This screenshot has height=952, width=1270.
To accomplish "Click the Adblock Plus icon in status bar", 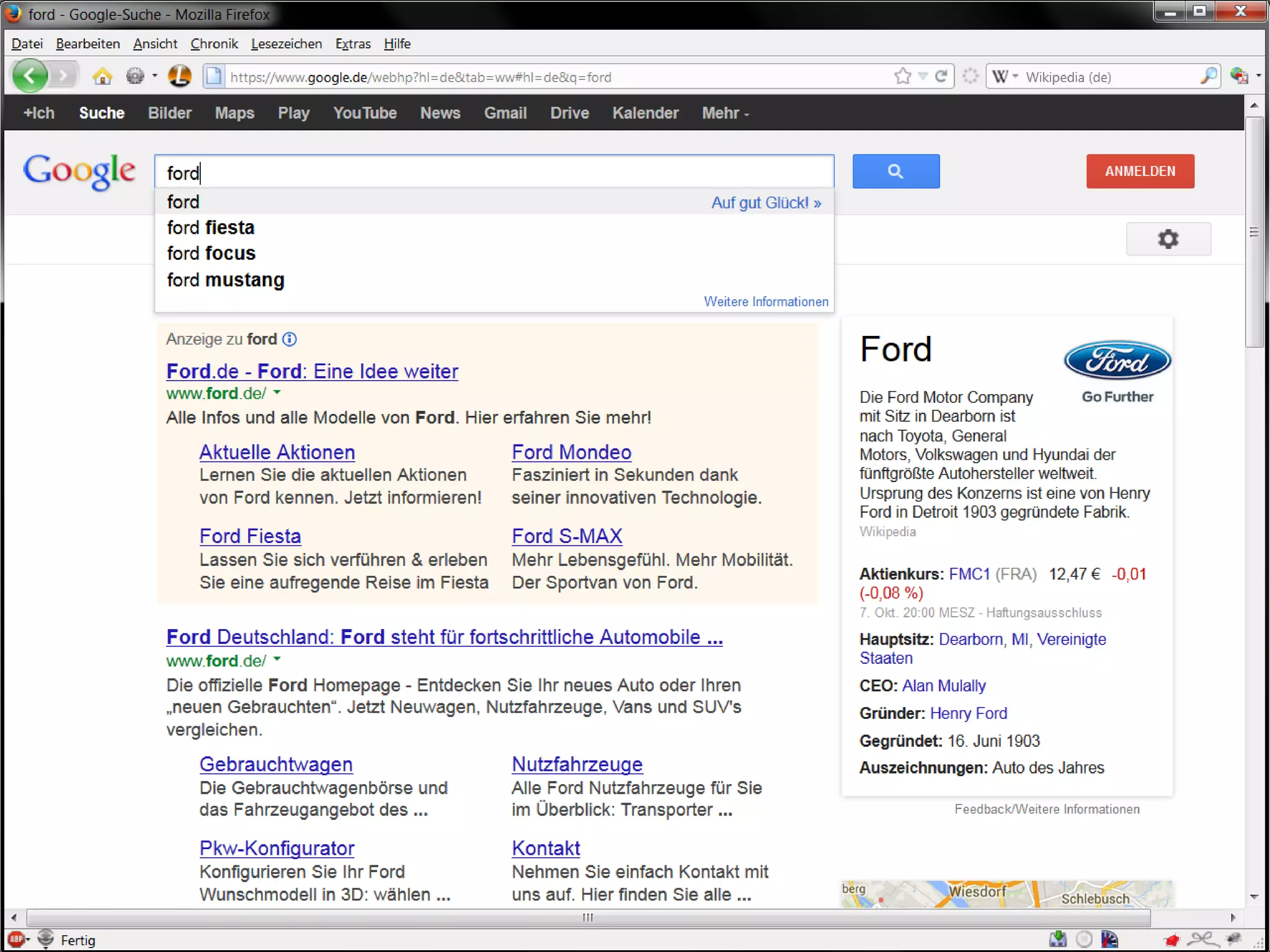I will [16, 940].
